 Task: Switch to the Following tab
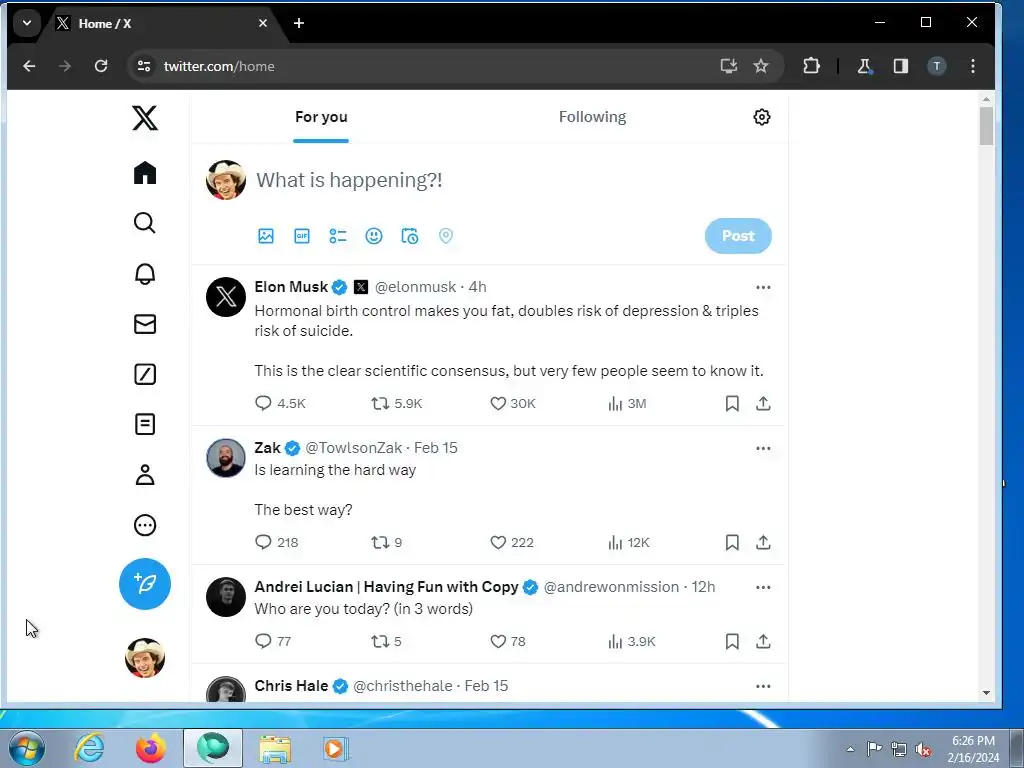(x=592, y=118)
